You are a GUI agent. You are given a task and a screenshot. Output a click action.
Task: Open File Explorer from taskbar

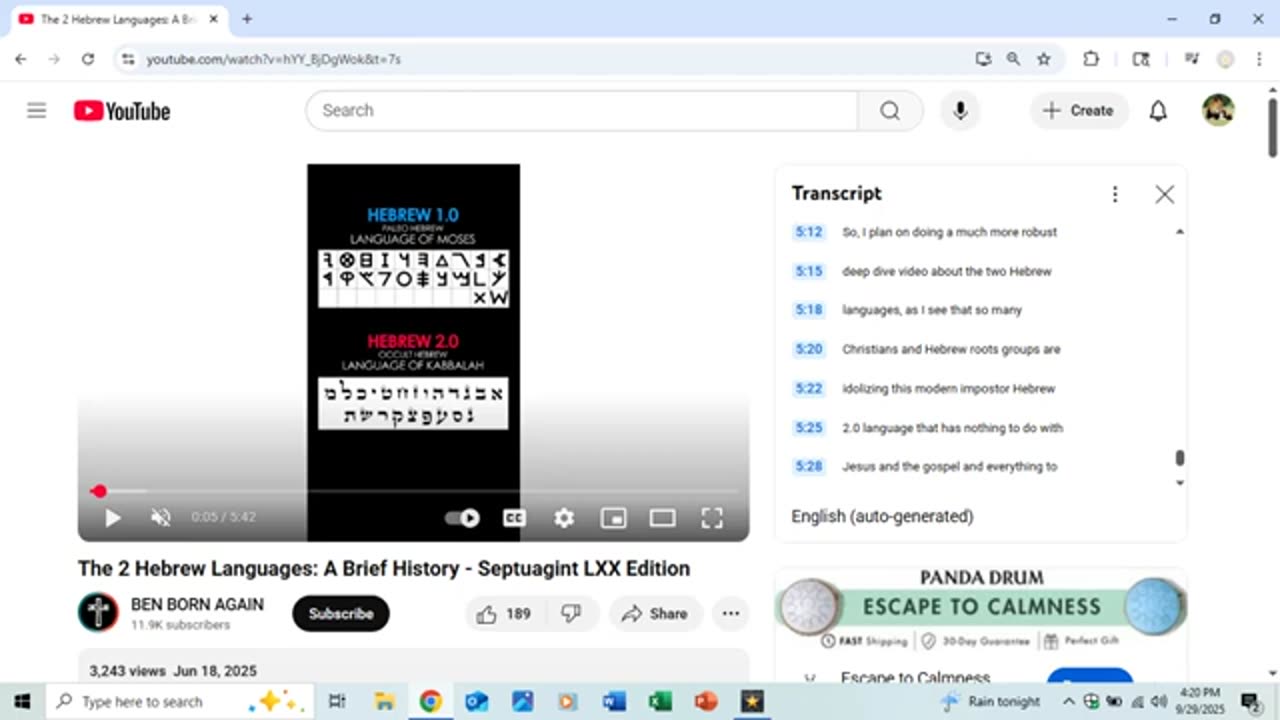click(x=384, y=701)
